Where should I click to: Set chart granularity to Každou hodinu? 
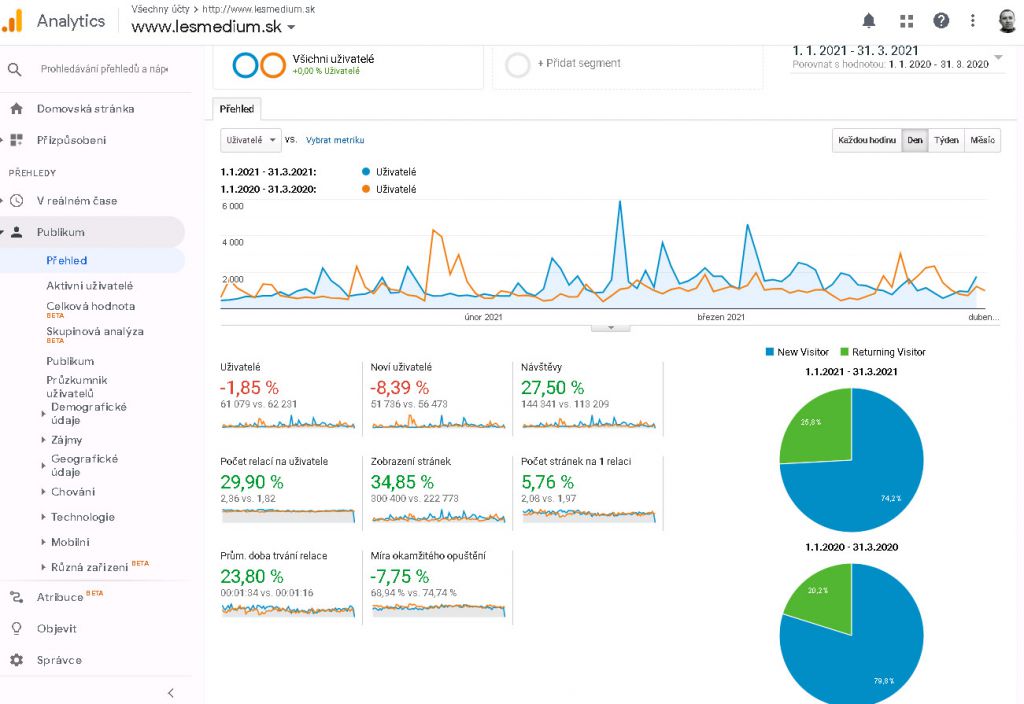coord(867,141)
